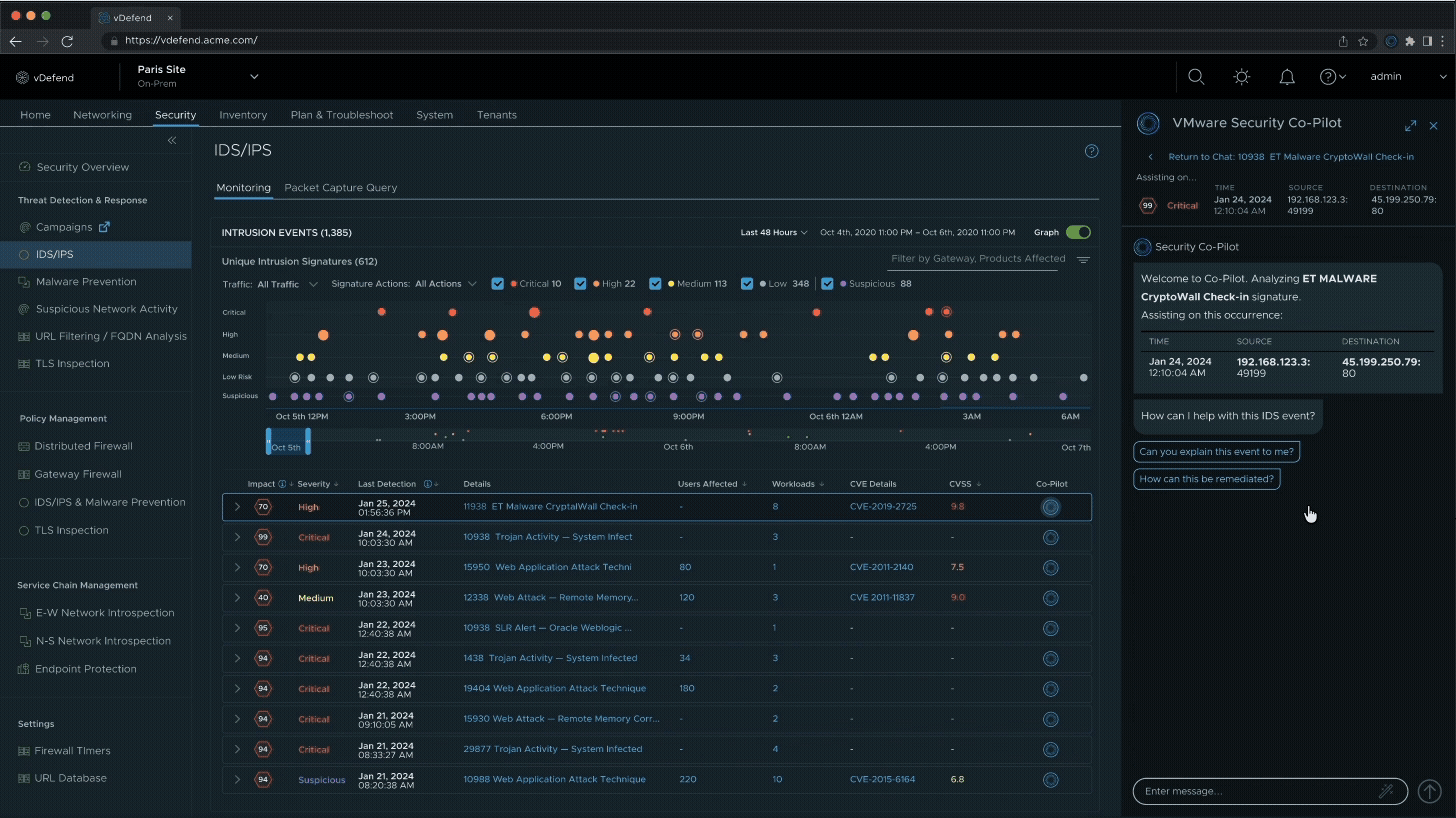
Task: Click the send message arrow button
Action: click(x=1428, y=791)
